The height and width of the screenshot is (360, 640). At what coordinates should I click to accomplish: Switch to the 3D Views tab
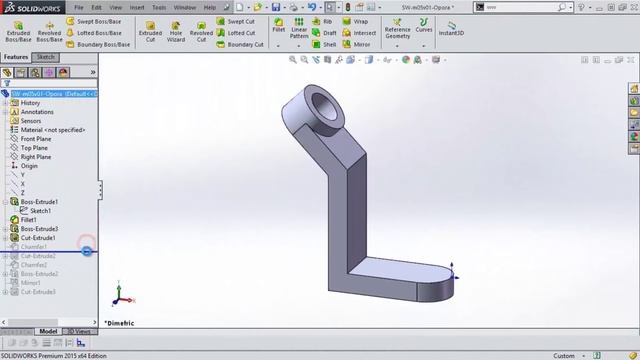point(79,331)
